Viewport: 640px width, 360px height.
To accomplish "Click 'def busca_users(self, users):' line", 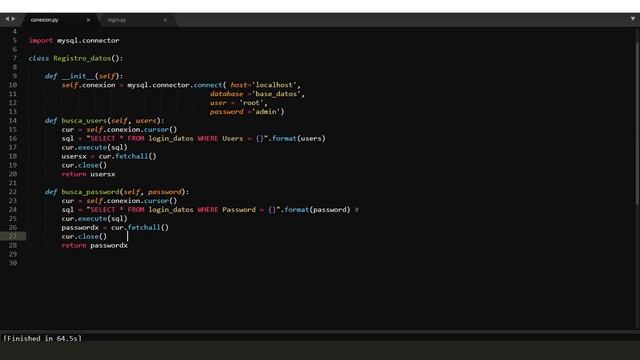I will (104, 120).
